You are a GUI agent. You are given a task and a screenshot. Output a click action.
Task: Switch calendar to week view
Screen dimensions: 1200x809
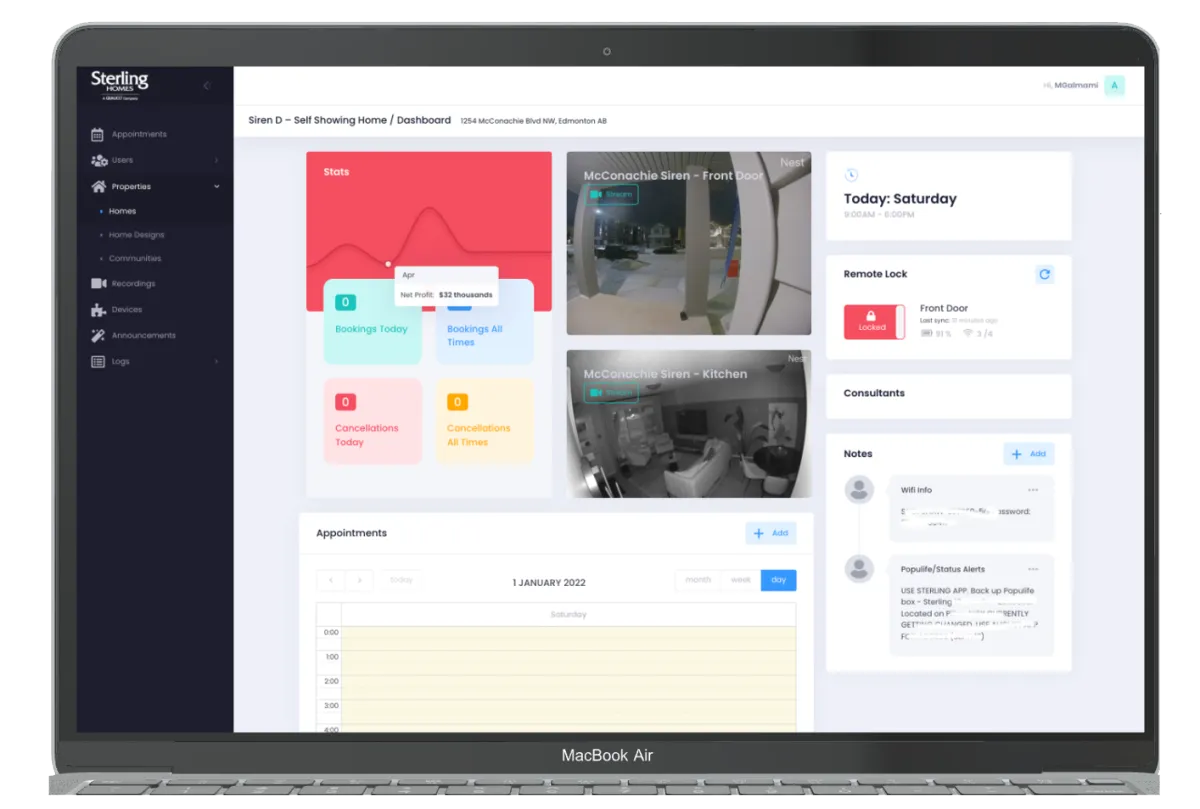tap(741, 580)
